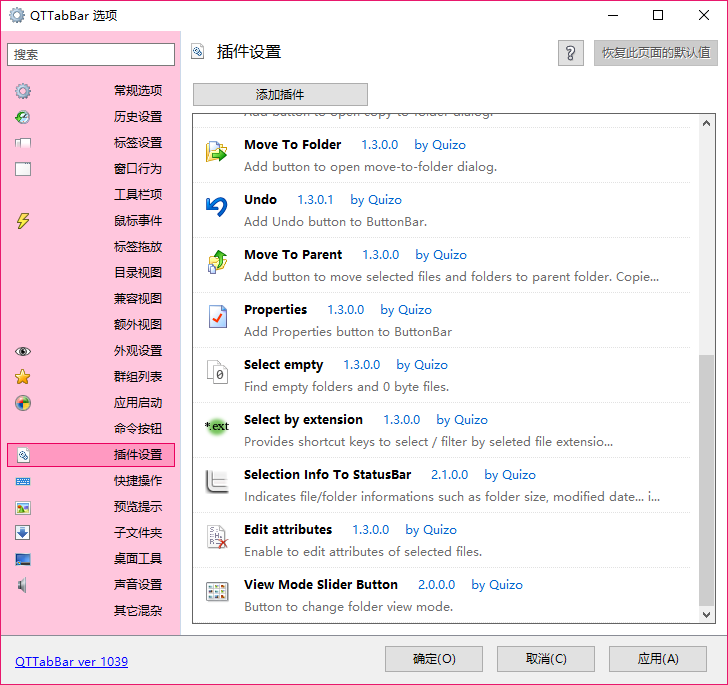The height and width of the screenshot is (685, 728).
Task: Click the plugin list scrollbar thumb
Action: coord(706,480)
